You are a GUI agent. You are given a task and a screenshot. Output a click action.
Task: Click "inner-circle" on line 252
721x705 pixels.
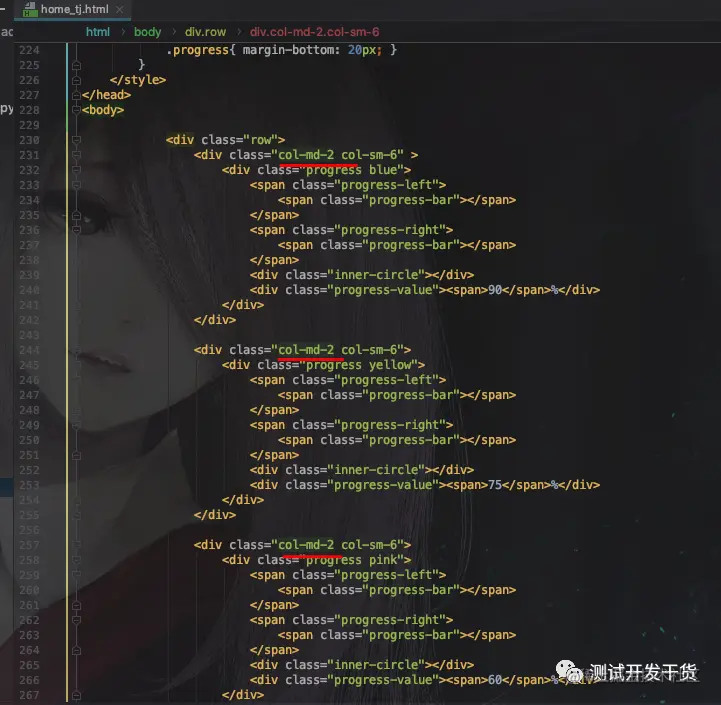376,470
